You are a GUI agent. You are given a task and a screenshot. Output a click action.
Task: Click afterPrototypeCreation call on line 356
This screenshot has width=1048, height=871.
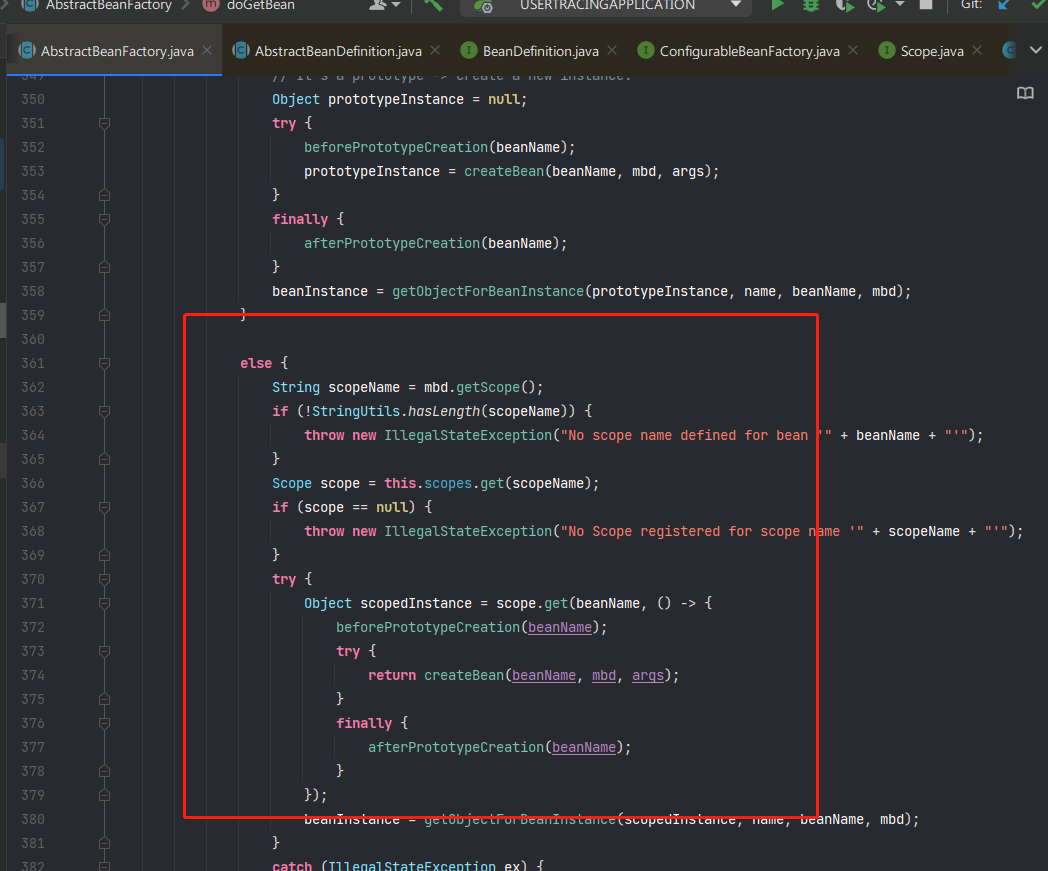pos(392,243)
